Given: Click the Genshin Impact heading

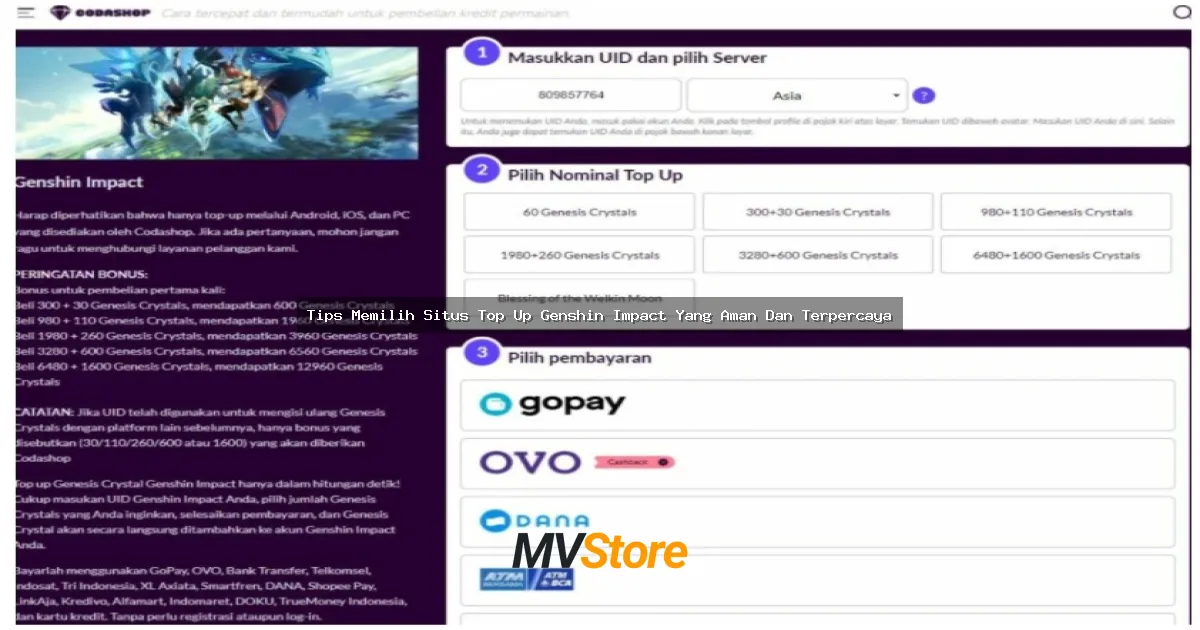Looking at the screenshot, I should point(79,182).
